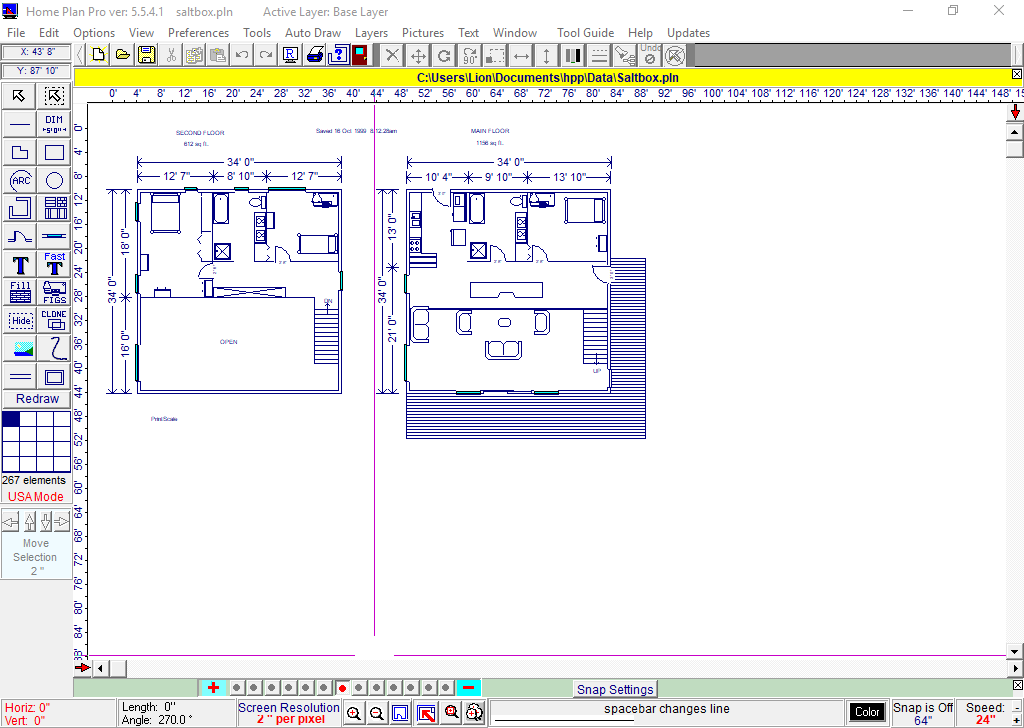Open the File menu
The width and height of the screenshot is (1024, 728).
[x=16, y=33]
